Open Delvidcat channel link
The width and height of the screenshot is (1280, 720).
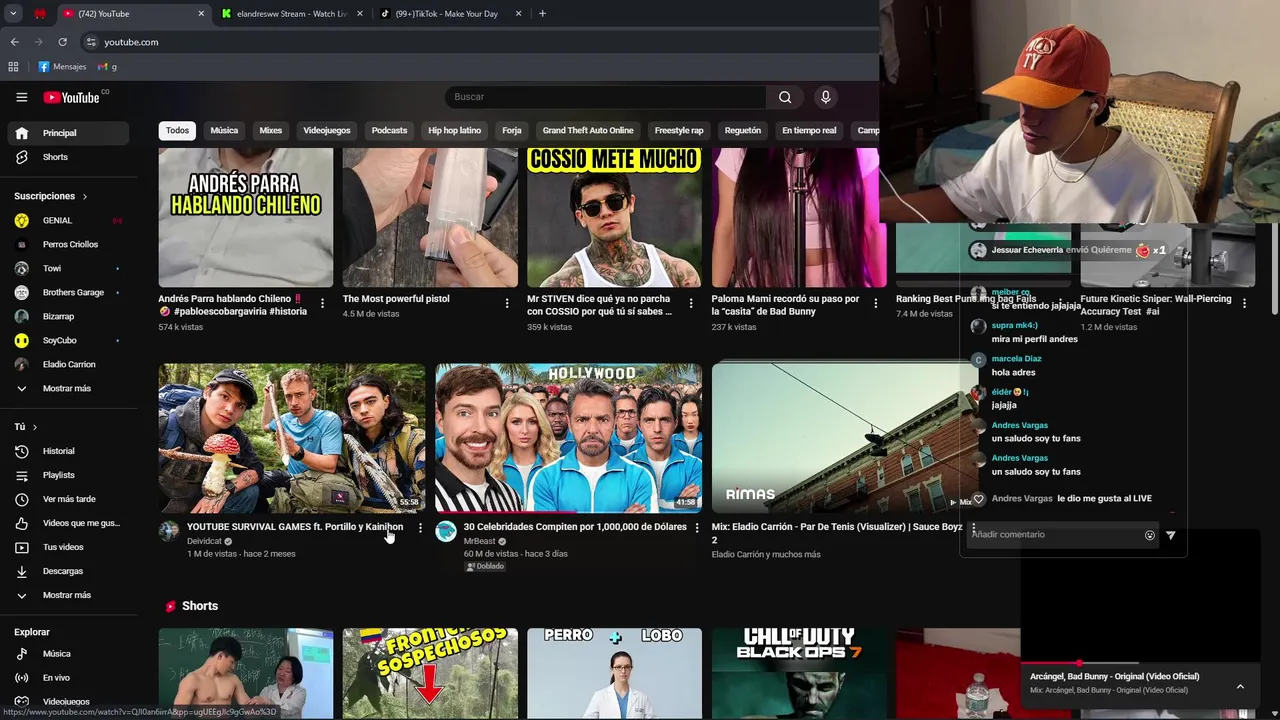[204, 541]
